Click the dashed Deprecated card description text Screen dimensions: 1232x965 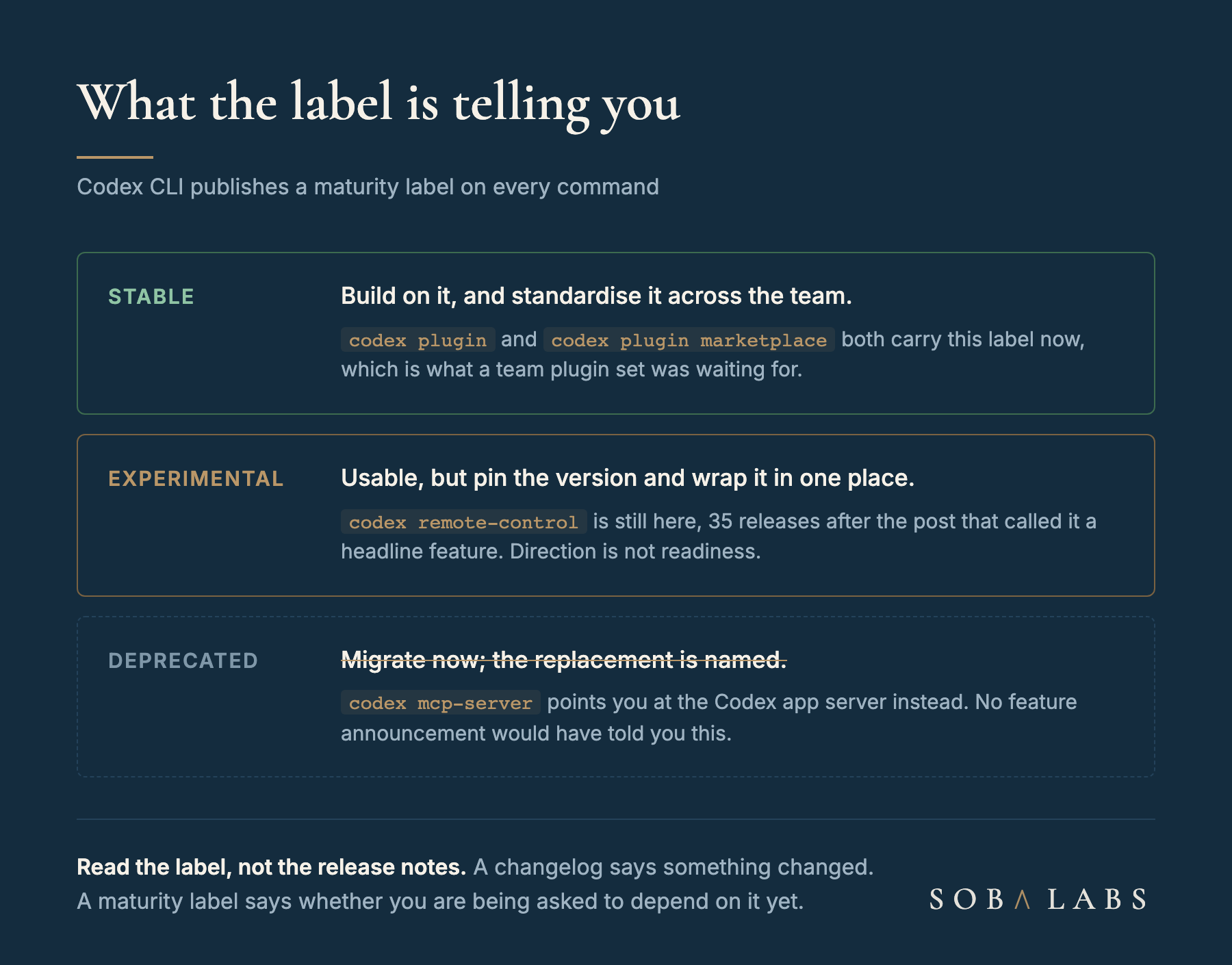pos(708,717)
